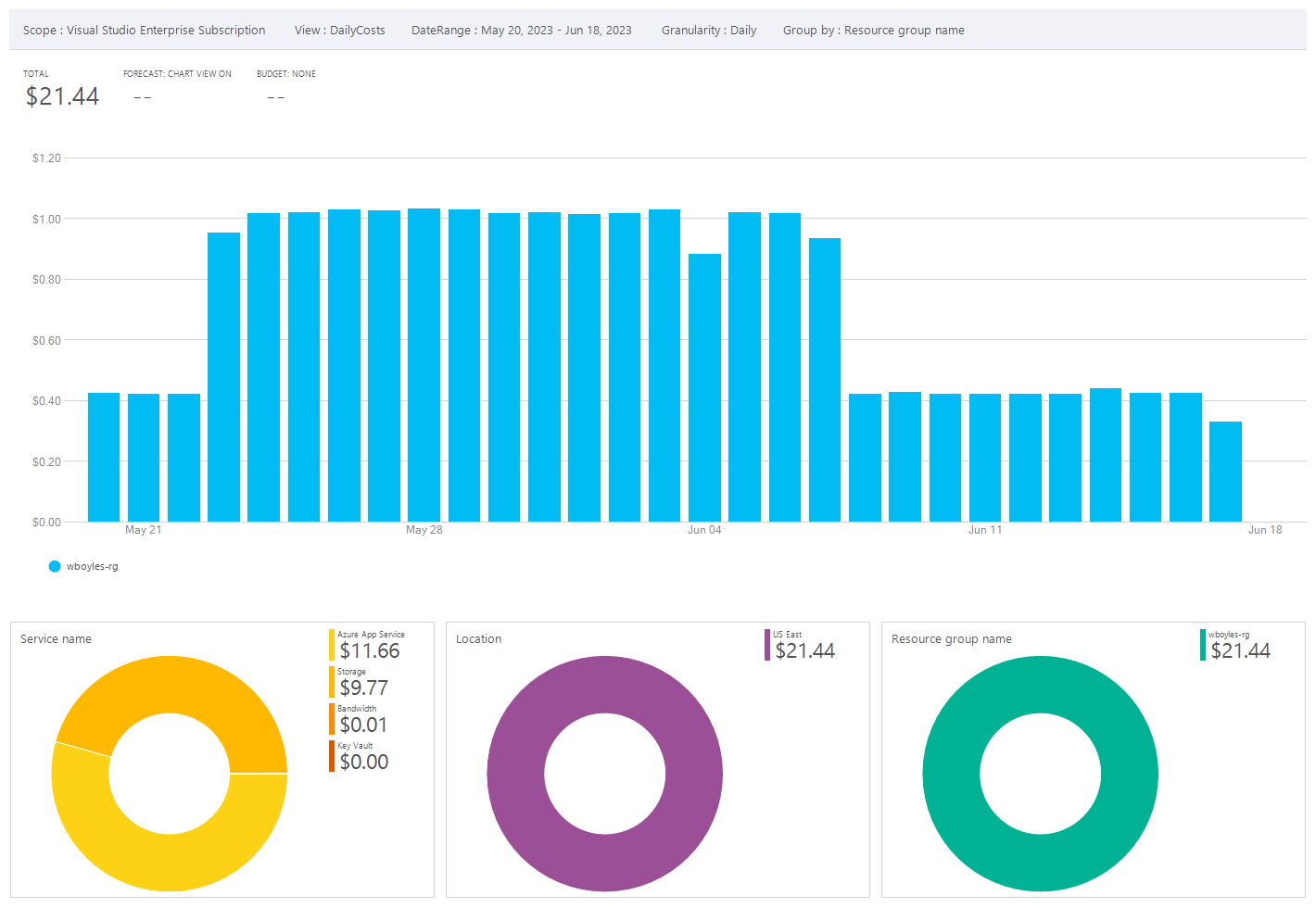Click the Azure App Service color swatch
Viewport: 1316px width, 908px height.
(x=332, y=645)
